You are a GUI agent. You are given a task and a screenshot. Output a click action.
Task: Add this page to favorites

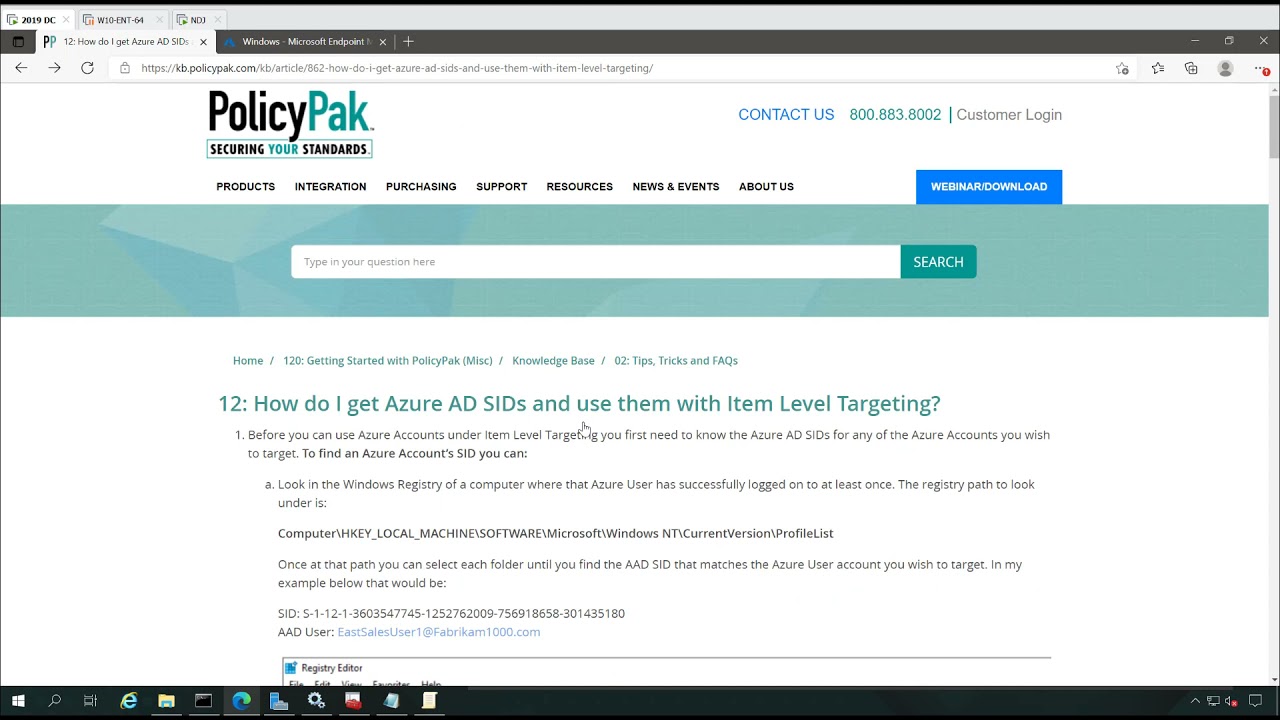(1122, 68)
